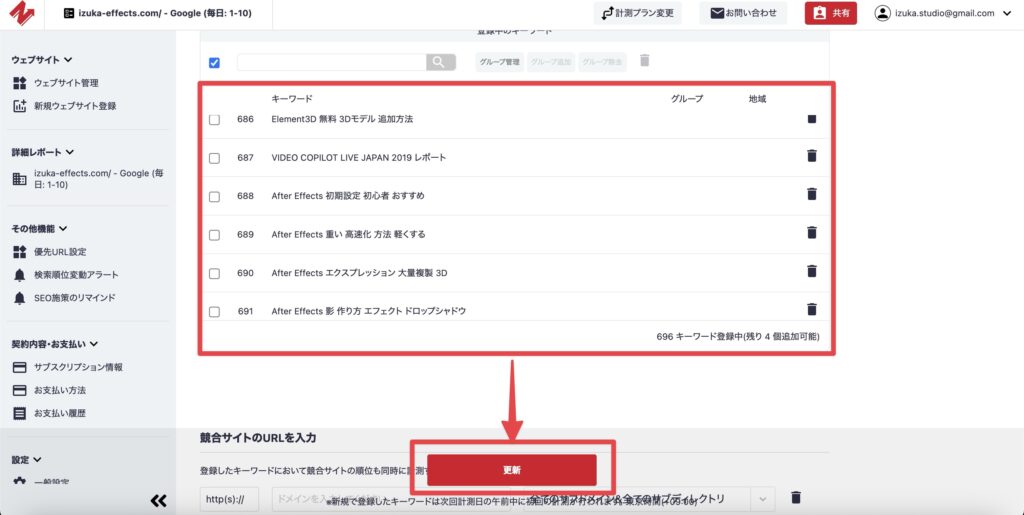Expand the http(s):// protocol dropdown
Image resolution: width=1024 pixels, height=515 pixels.
click(x=230, y=498)
